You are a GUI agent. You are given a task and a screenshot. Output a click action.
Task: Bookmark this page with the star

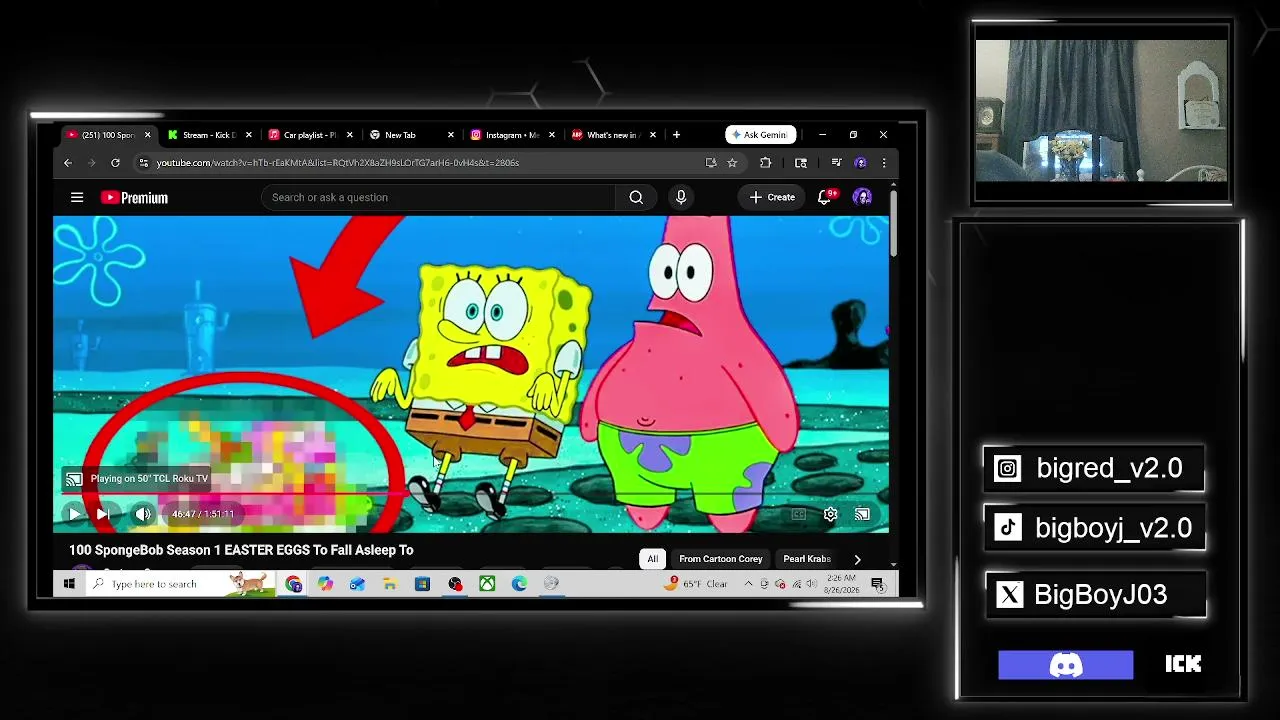coord(732,163)
